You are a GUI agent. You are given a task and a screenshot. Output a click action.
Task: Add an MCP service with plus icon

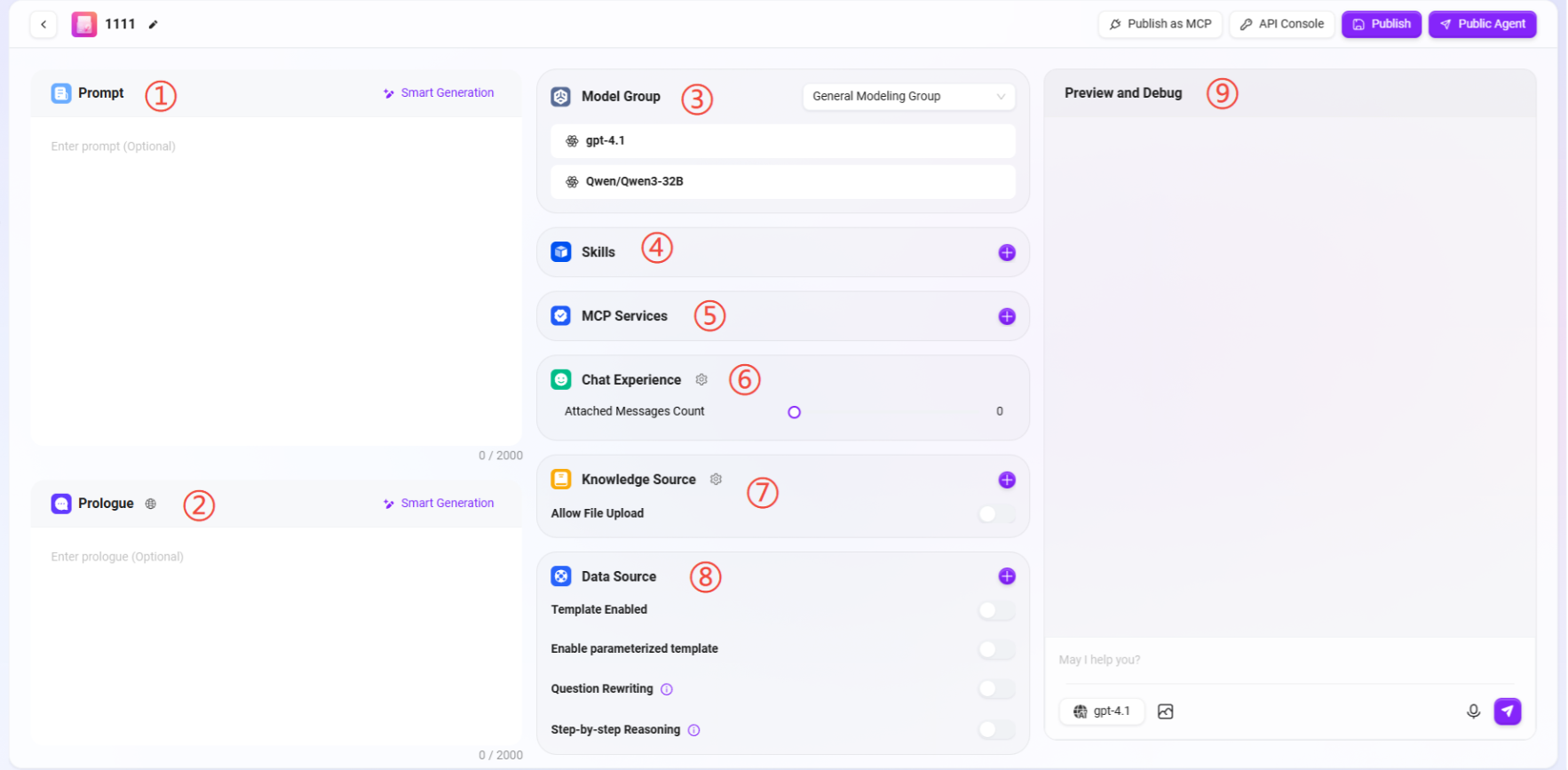(x=1006, y=317)
